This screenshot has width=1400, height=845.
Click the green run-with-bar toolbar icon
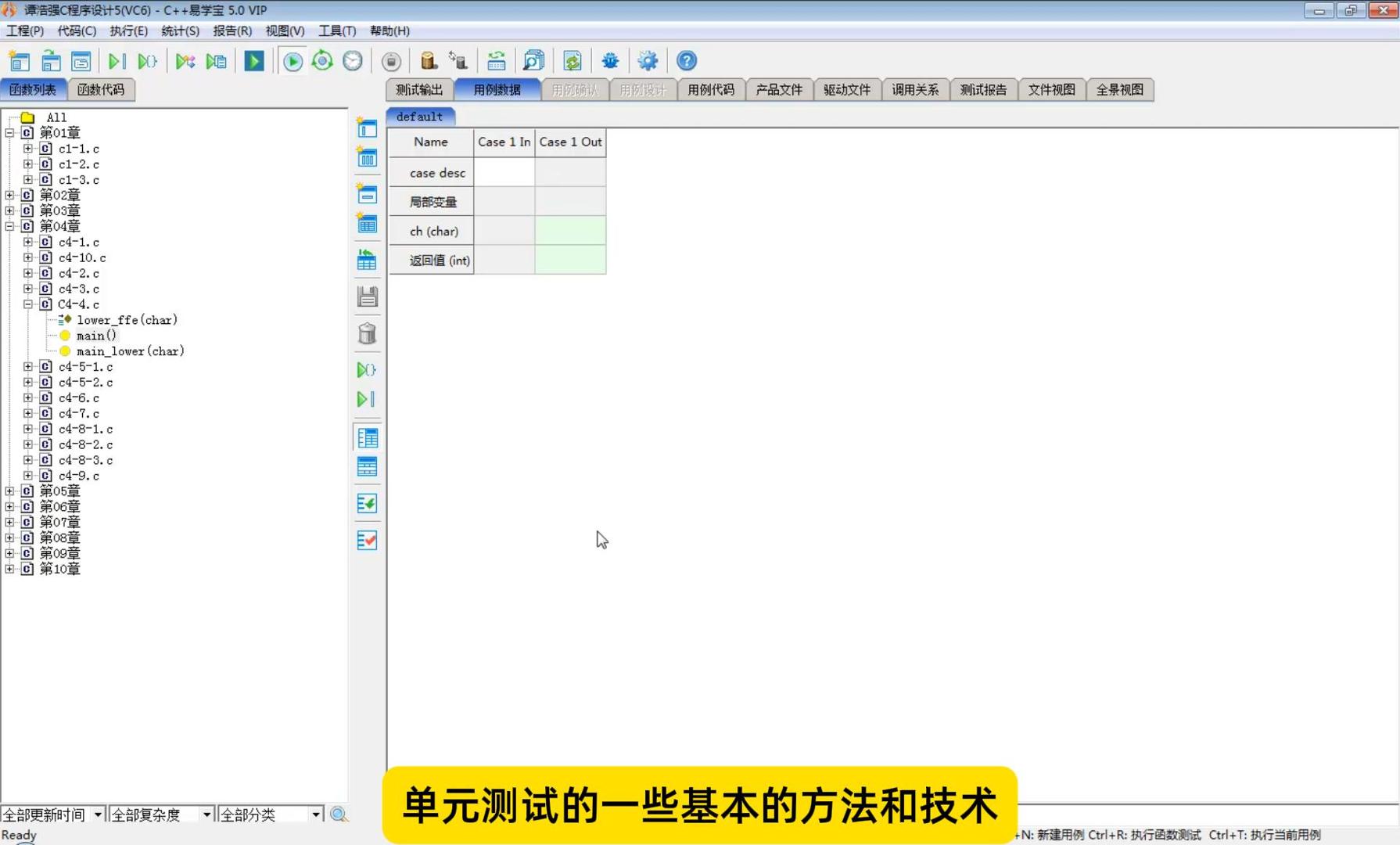pyautogui.click(x=117, y=61)
